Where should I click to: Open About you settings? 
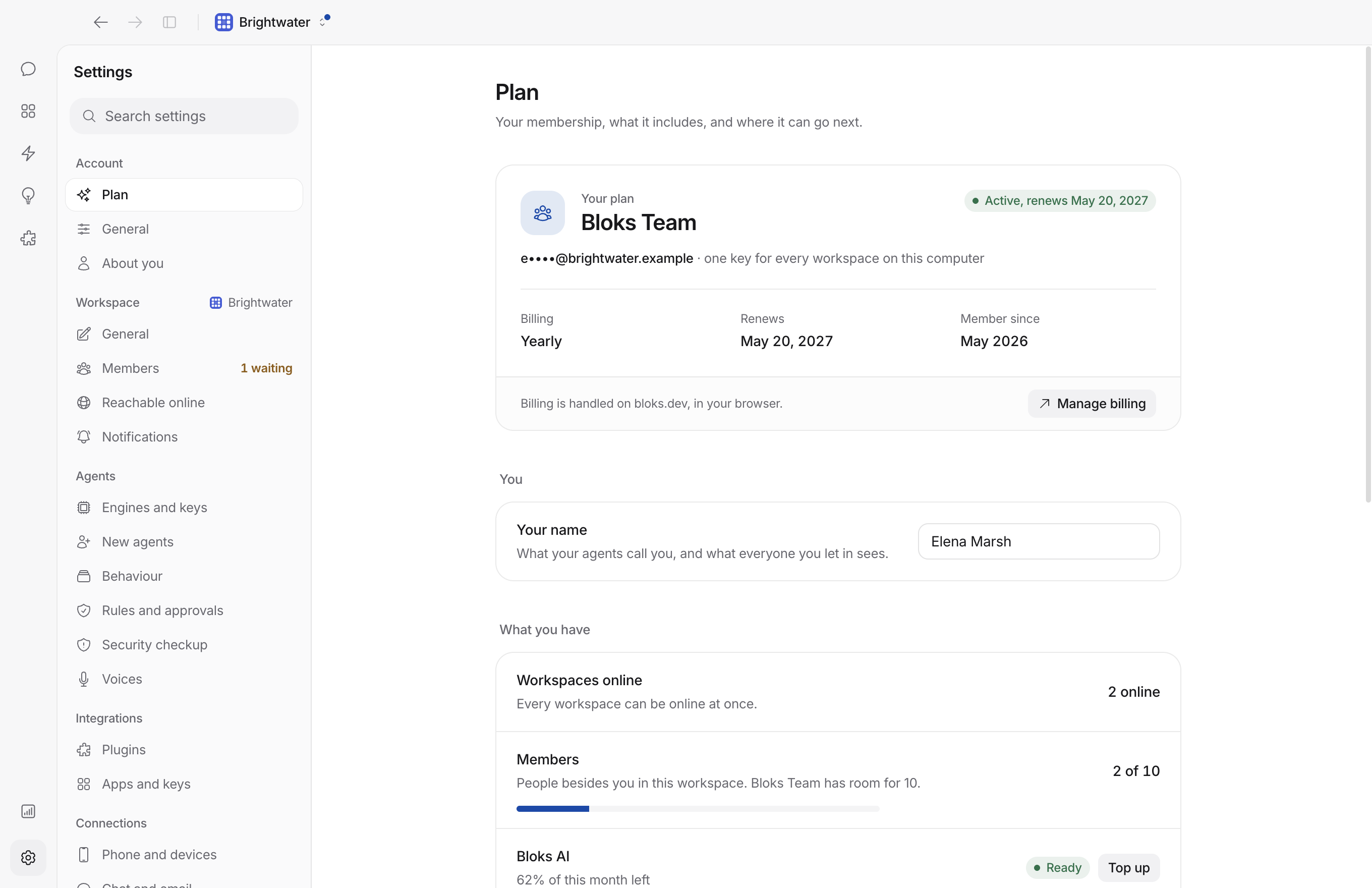point(184,263)
